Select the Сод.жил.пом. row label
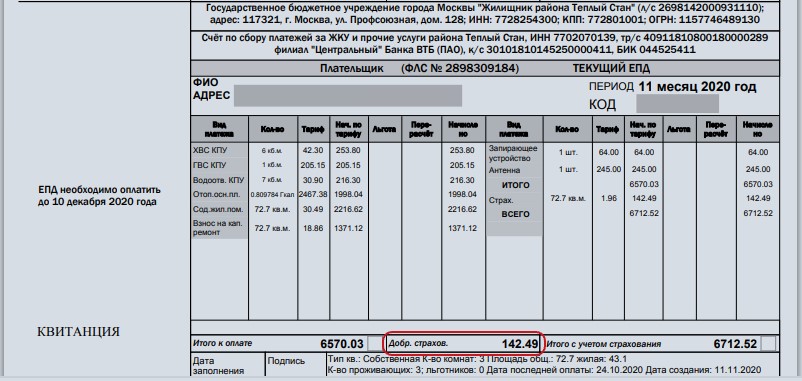 click(x=218, y=209)
